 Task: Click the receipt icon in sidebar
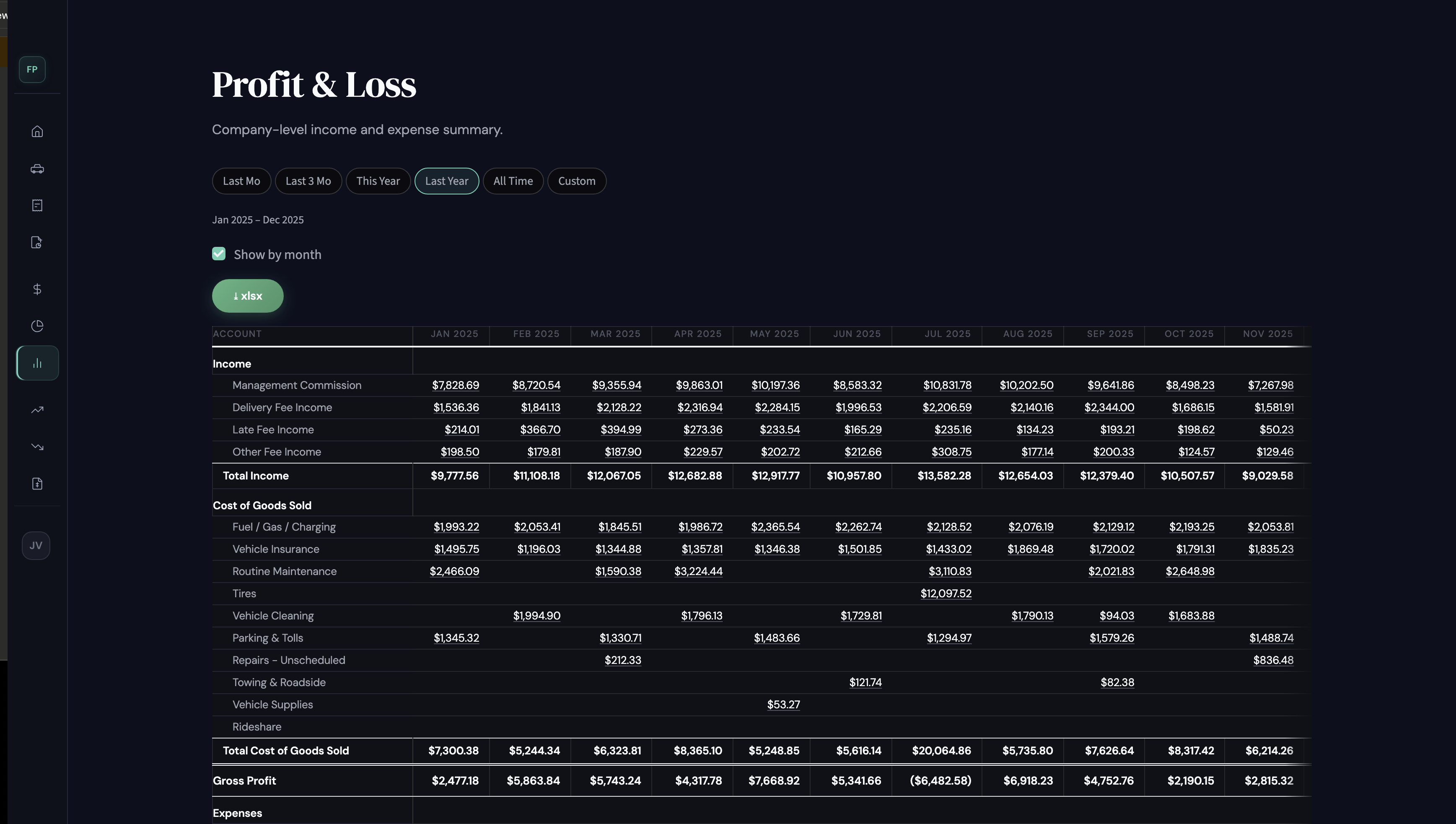pyautogui.click(x=37, y=205)
